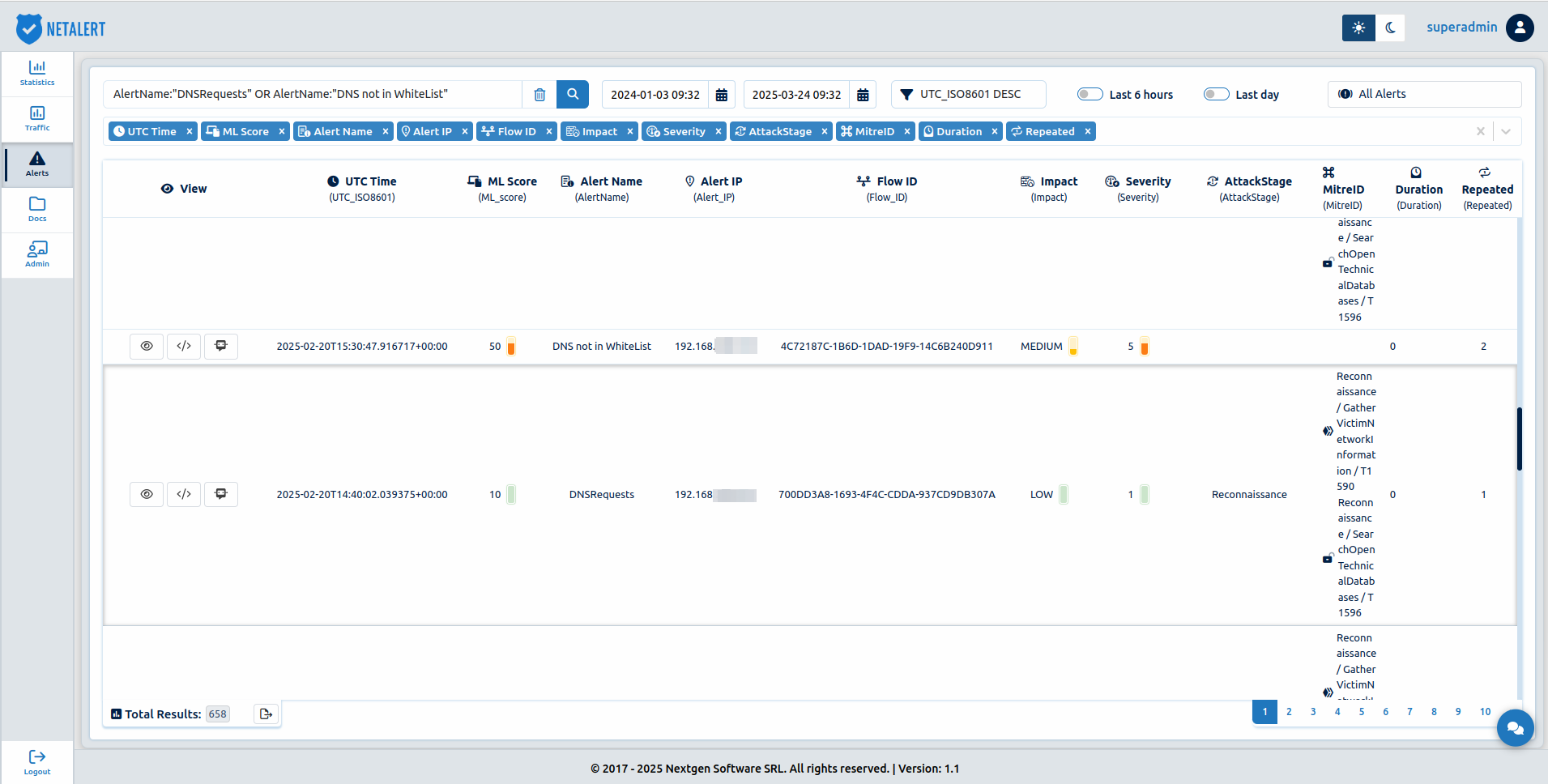Go to results page 1

[1264, 712]
